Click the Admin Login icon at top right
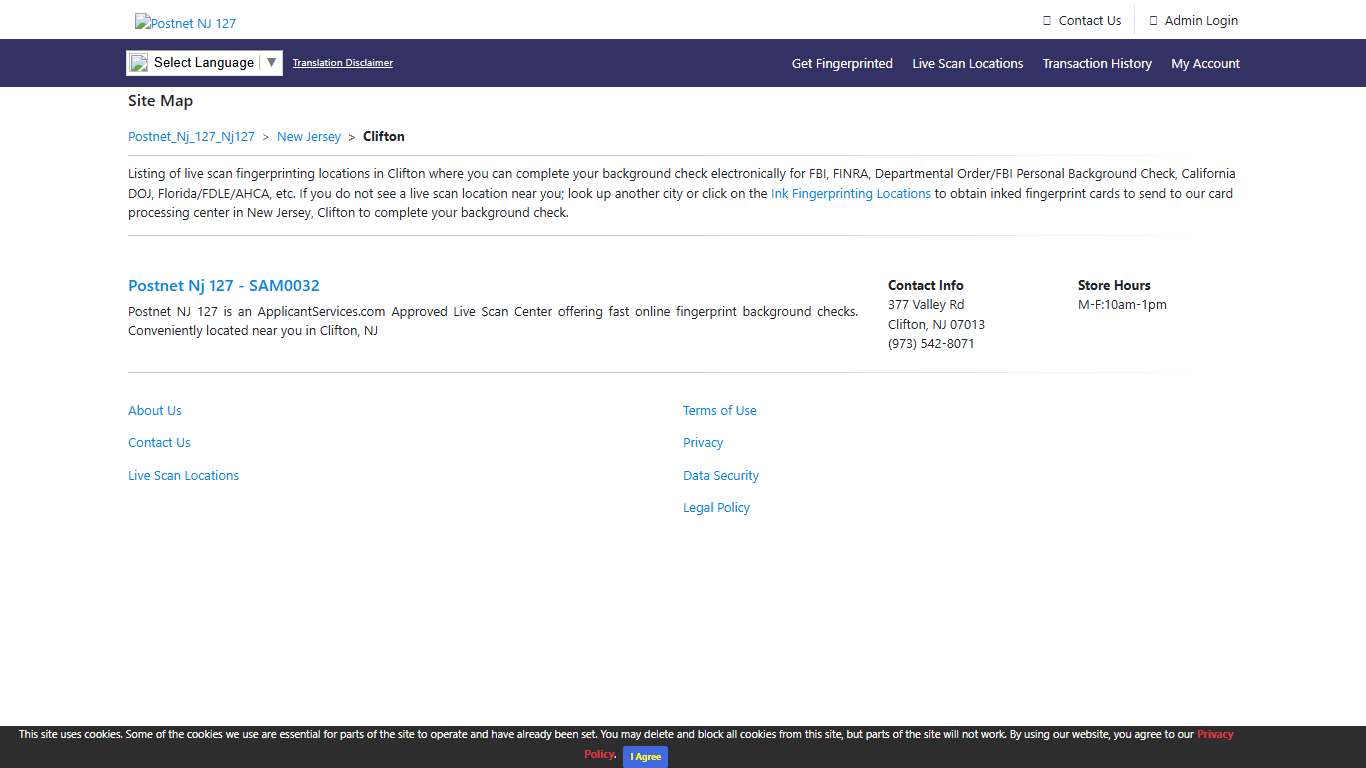This screenshot has width=1366, height=768. coord(1151,19)
